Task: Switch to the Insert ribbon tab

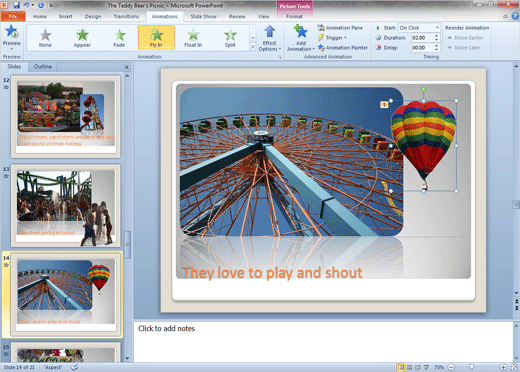Action: tap(66, 16)
